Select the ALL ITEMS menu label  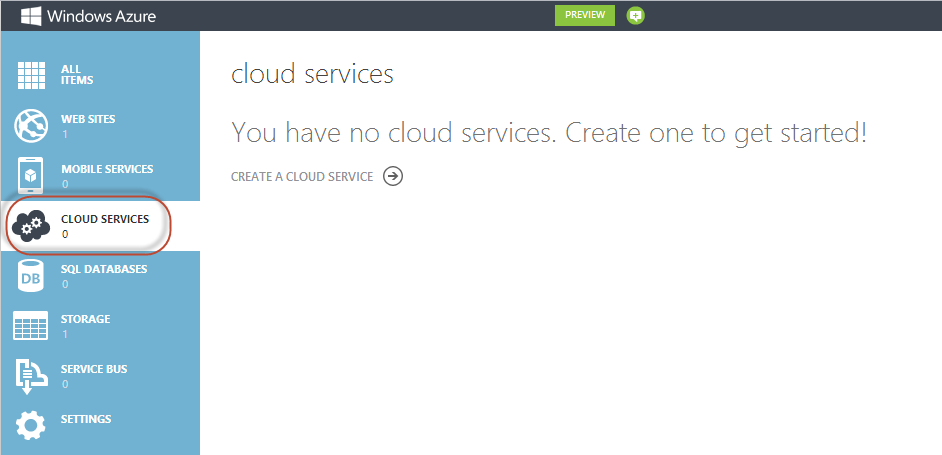(x=77, y=75)
